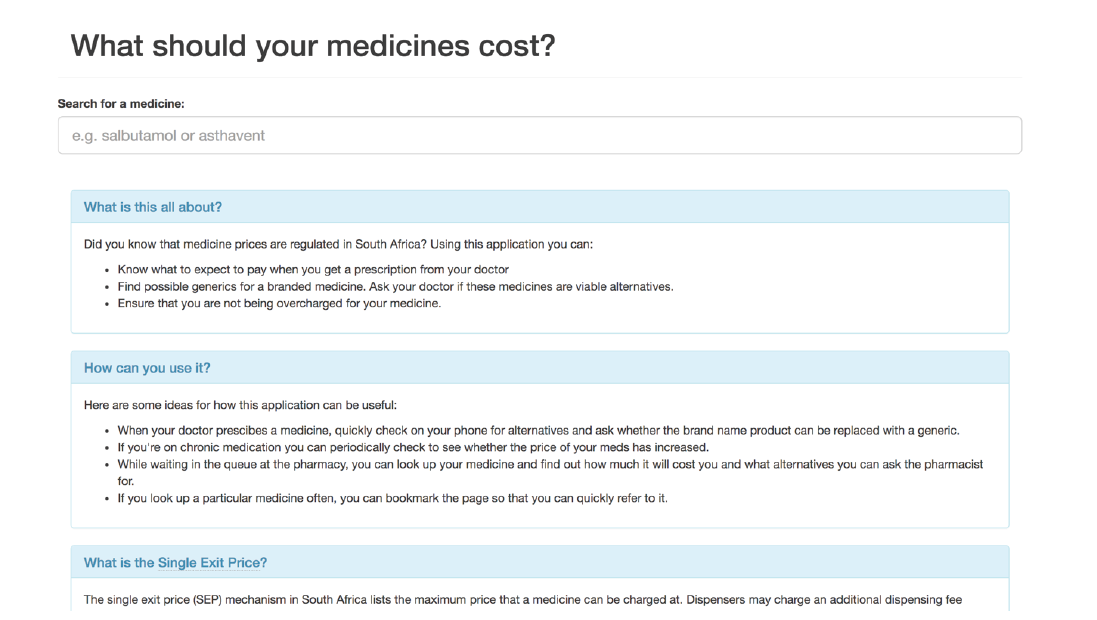Select the 'Find possible generics' bullet item
This screenshot has width=1097, height=620.
(x=395, y=286)
